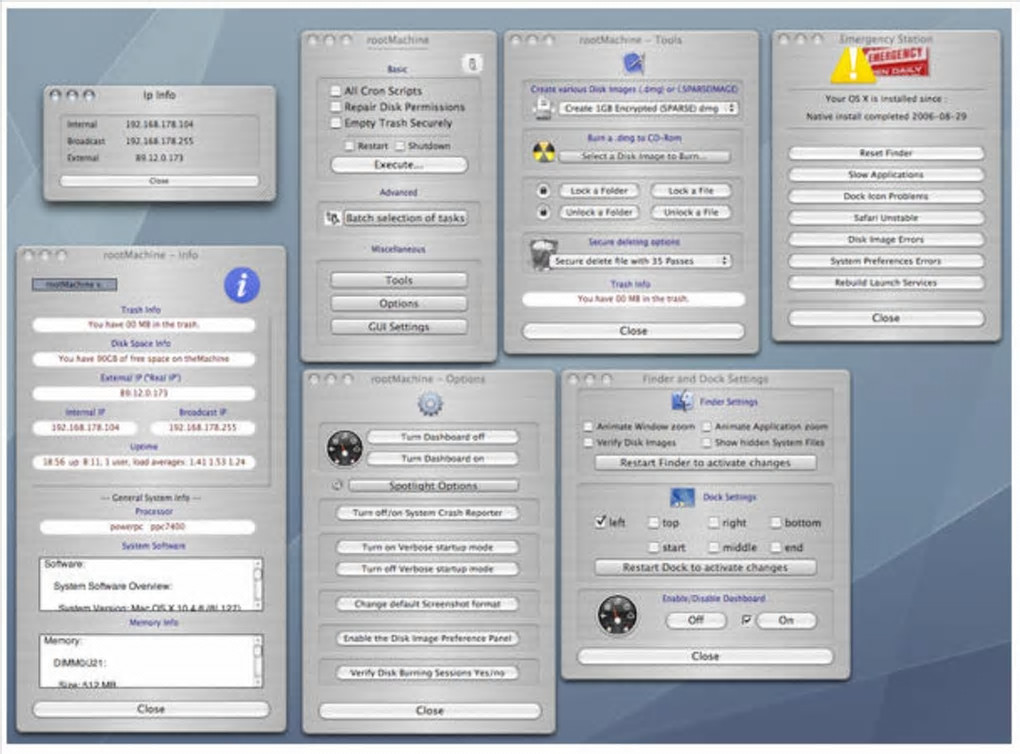Screen dimensions: 1020x754
Task: Click the Dashboard Off button
Action: (x=695, y=620)
